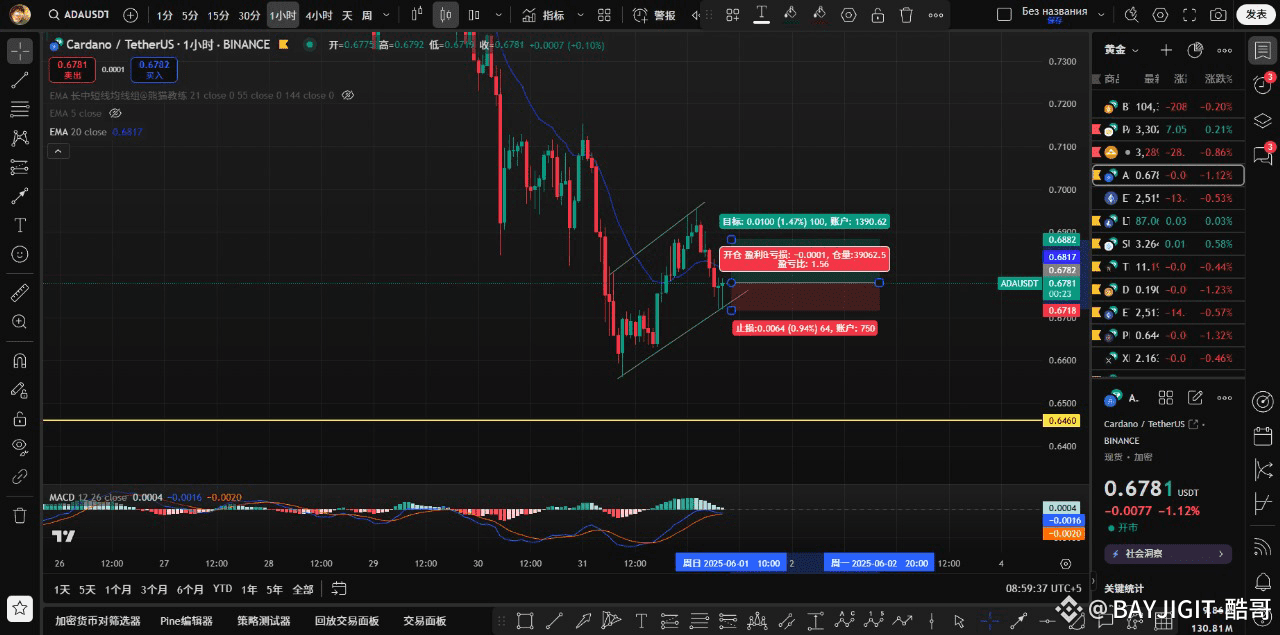
Task: Create an alert via 警报 button
Action: [655, 15]
